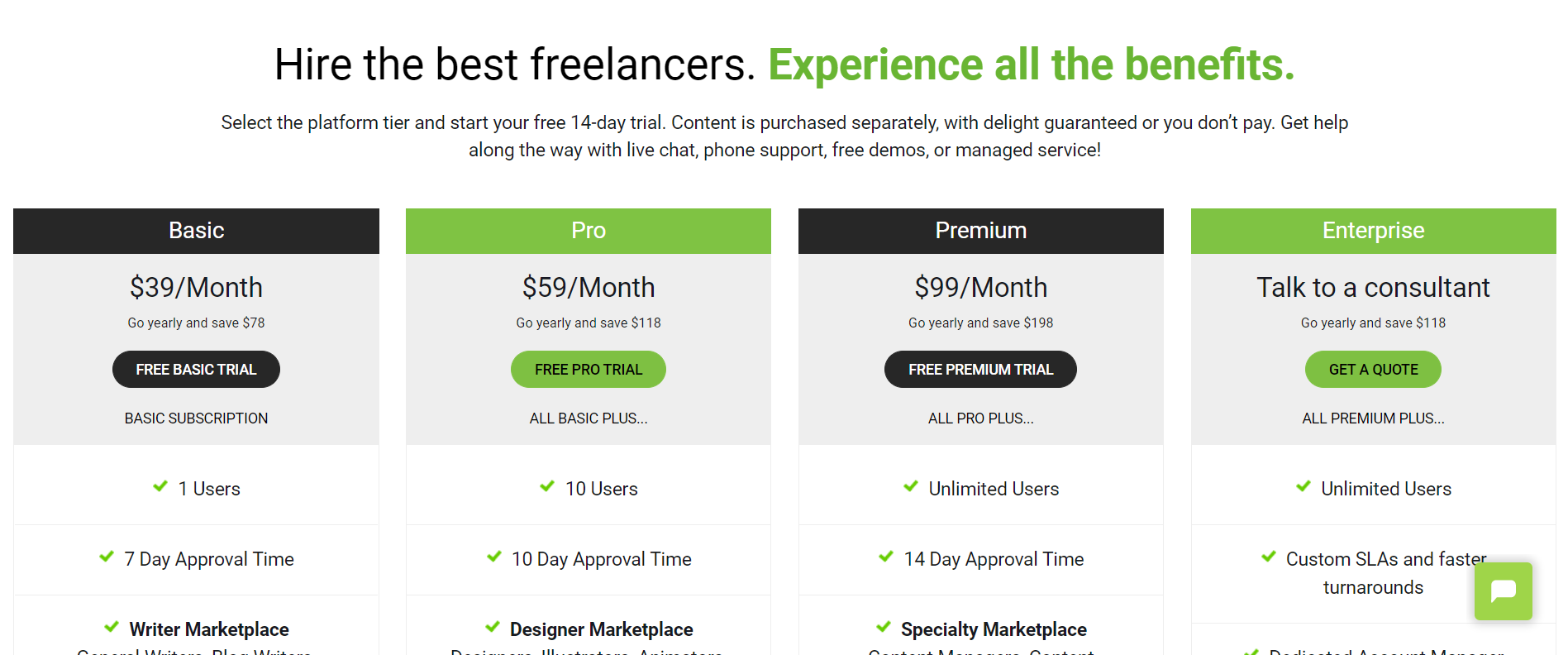Start the Free Pro Trial
The height and width of the screenshot is (655, 1568).
click(589, 369)
